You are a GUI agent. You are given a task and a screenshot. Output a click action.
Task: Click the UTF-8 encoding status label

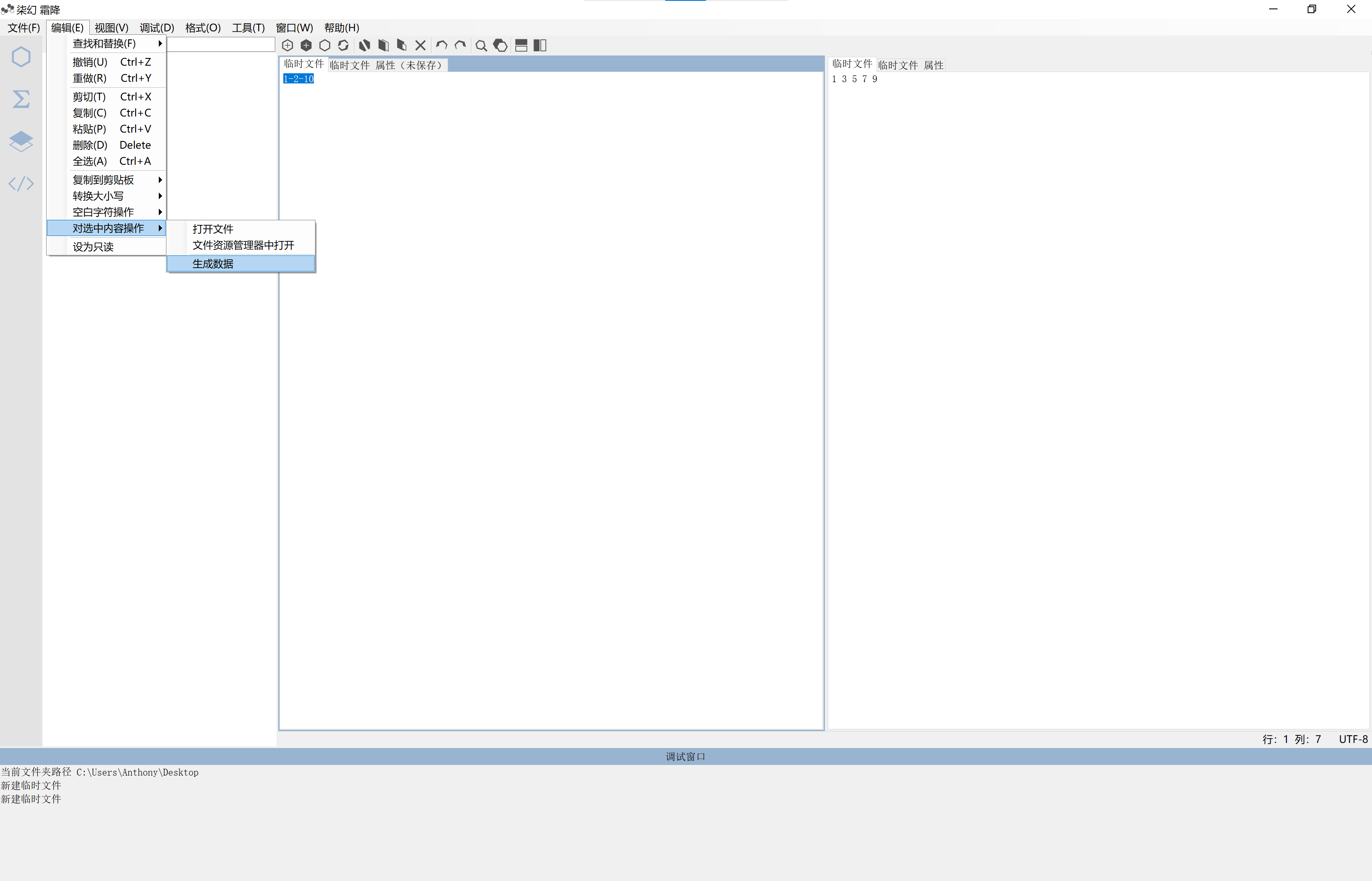[1353, 739]
